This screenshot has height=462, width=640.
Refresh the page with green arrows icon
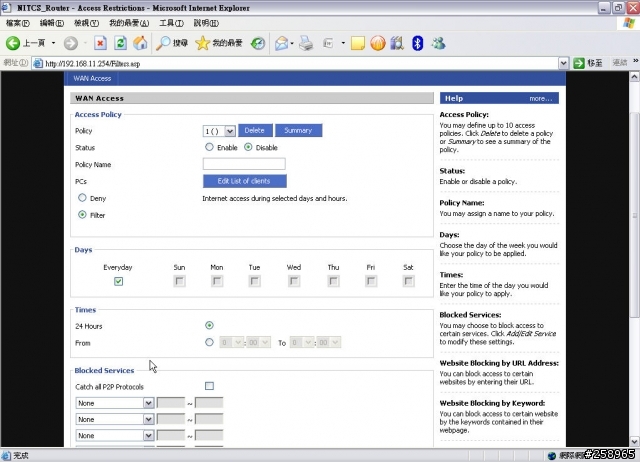120,43
